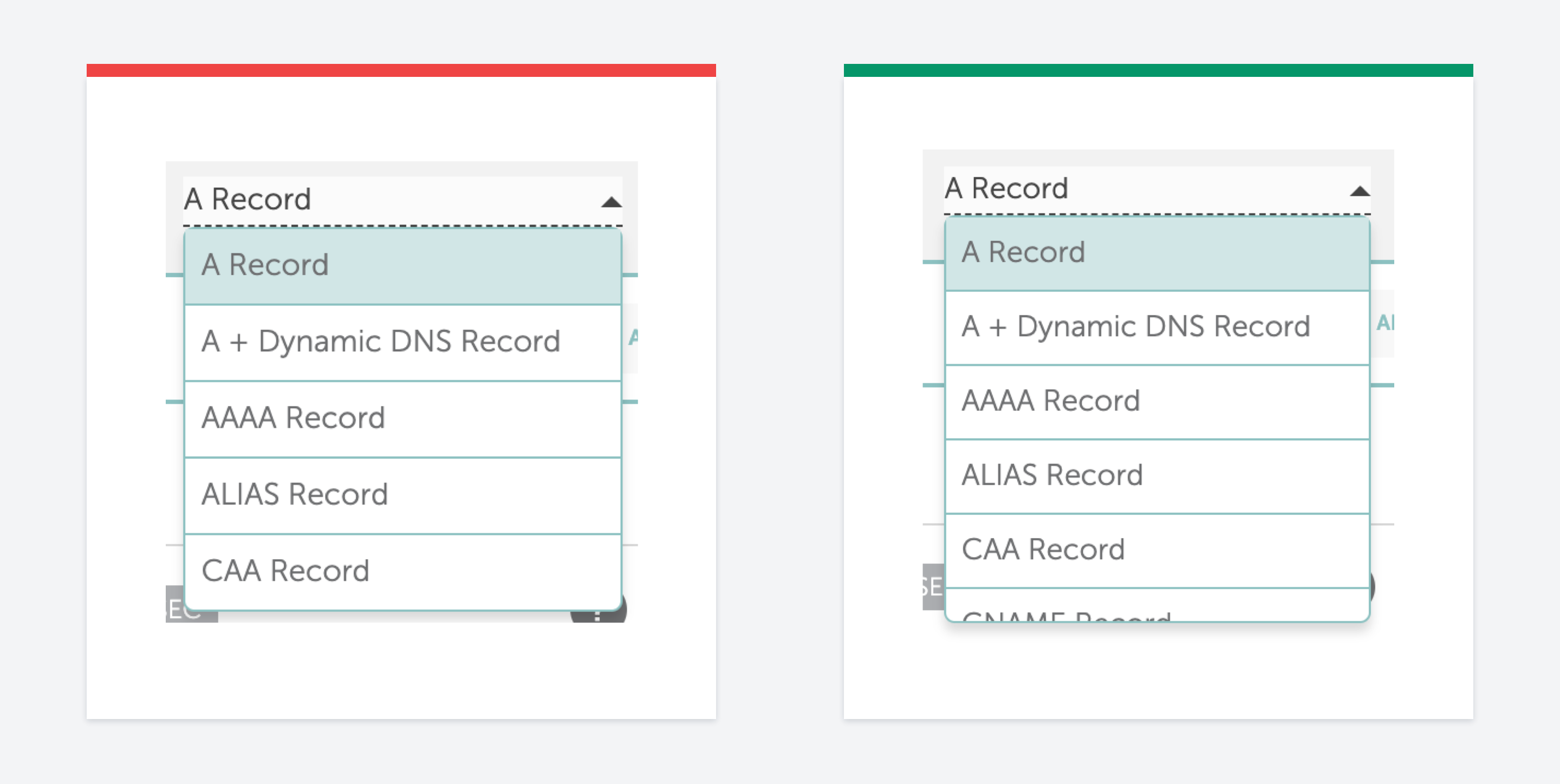Pick AAAA Record option in green-topped panel

tap(1158, 402)
